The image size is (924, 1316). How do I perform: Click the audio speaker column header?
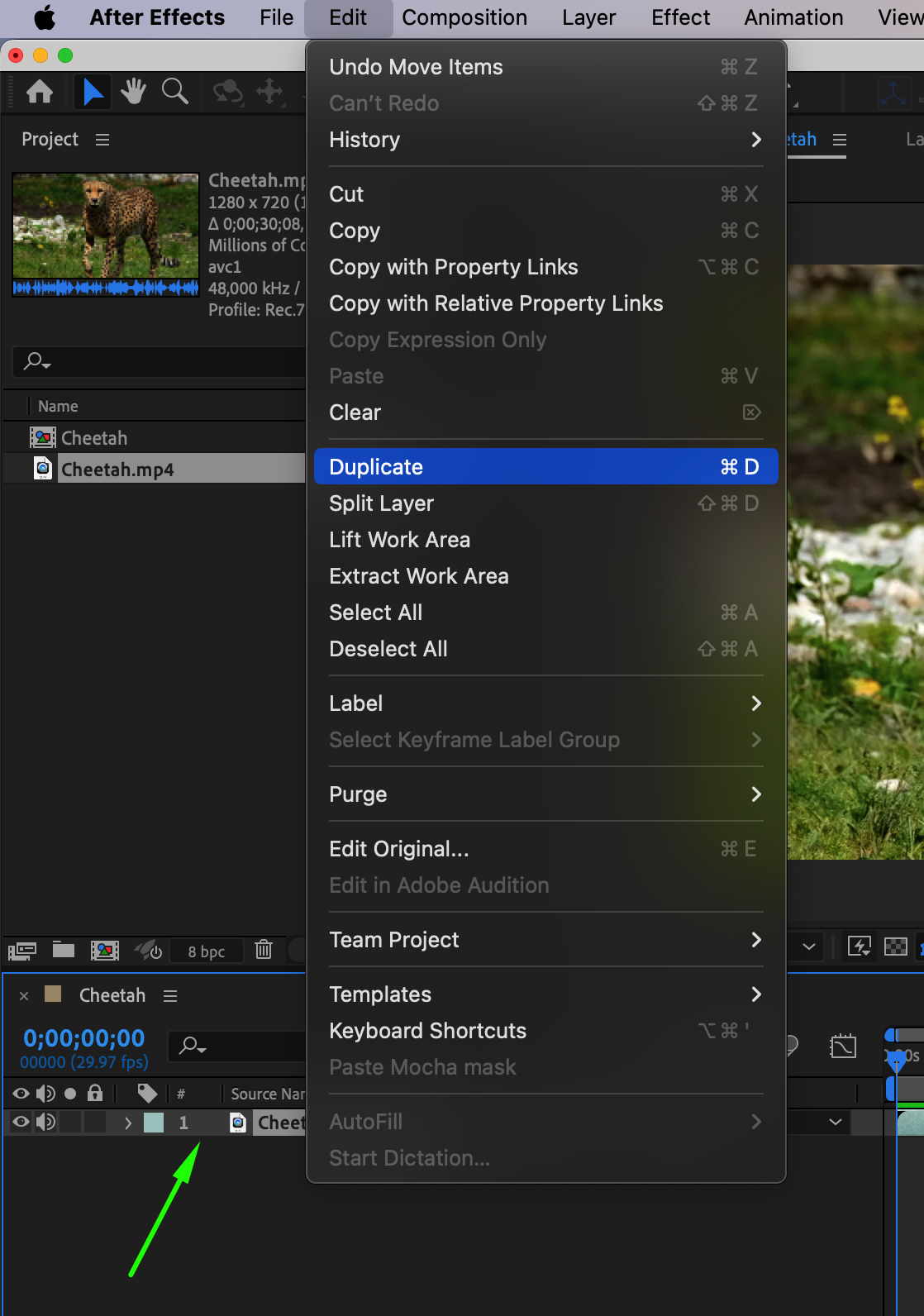pyautogui.click(x=46, y=1094)
